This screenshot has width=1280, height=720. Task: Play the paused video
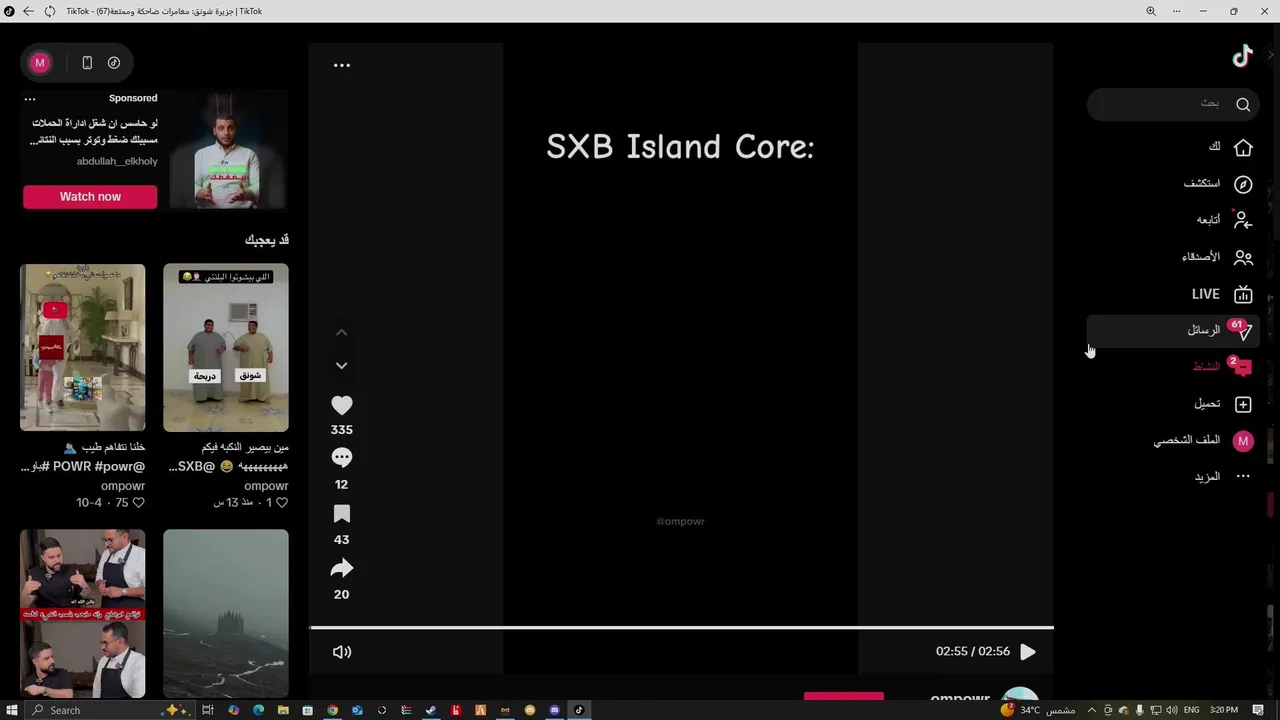pos(1028,652)
